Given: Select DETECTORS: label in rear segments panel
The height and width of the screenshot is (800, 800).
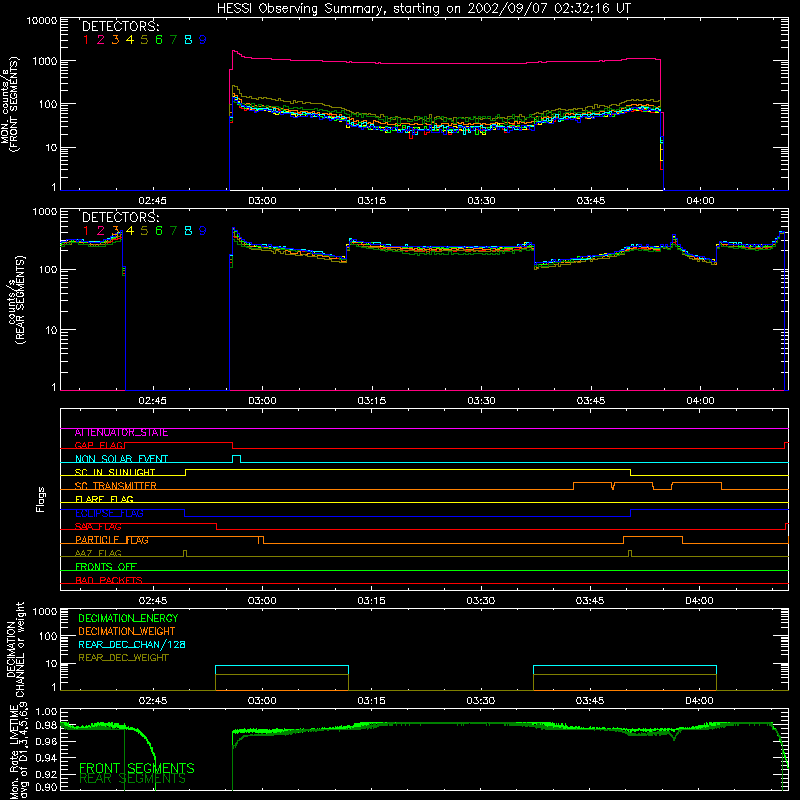Looking at the screenshot, I should click(x=120, y=217).
